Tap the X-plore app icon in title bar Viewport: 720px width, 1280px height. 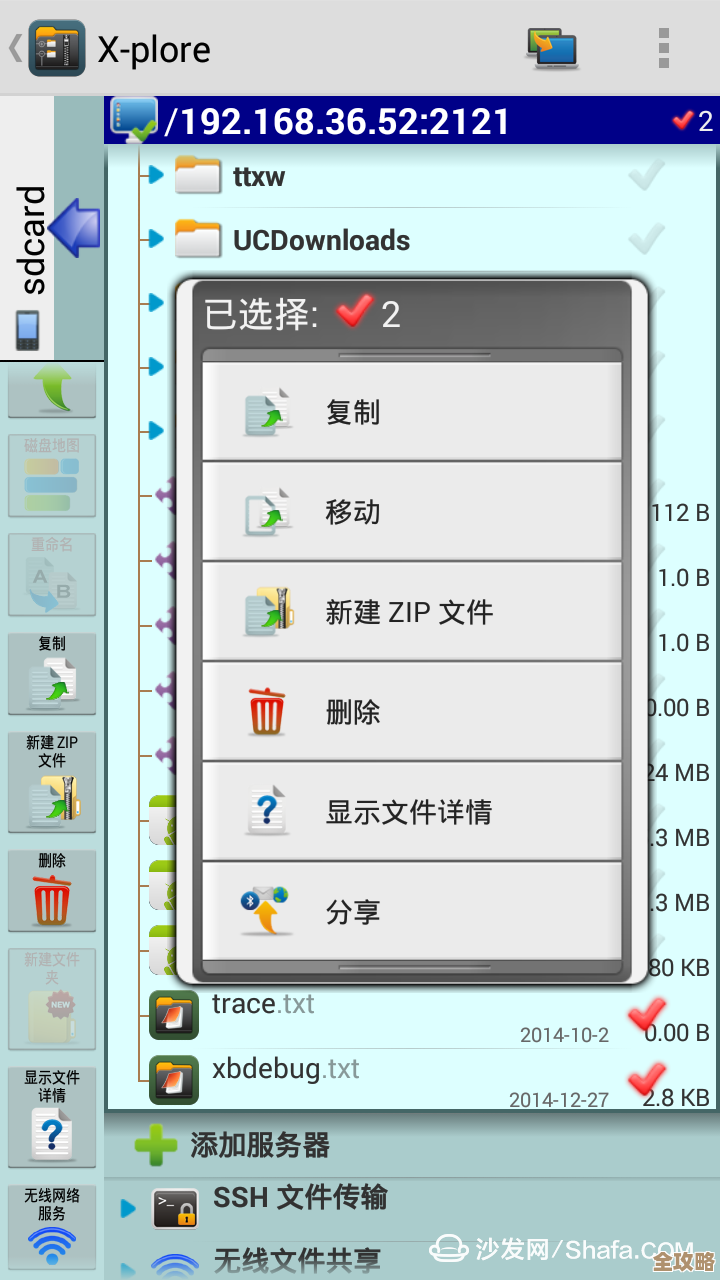[x=57, y=48]
